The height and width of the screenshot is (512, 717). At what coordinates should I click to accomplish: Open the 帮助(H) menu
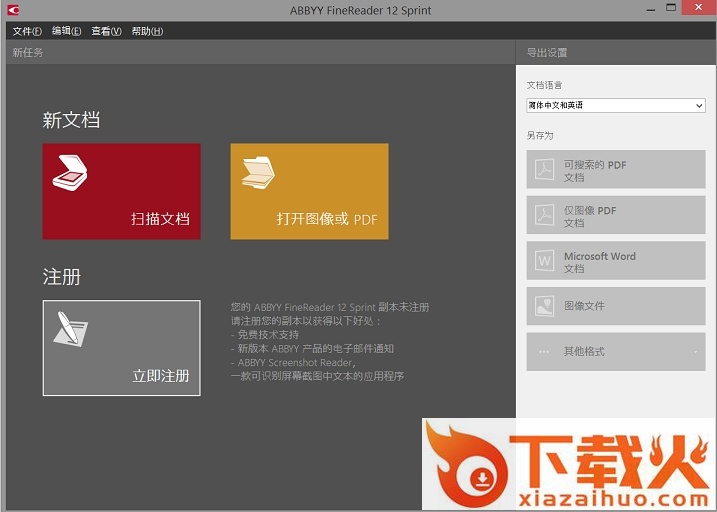(147, 31)
